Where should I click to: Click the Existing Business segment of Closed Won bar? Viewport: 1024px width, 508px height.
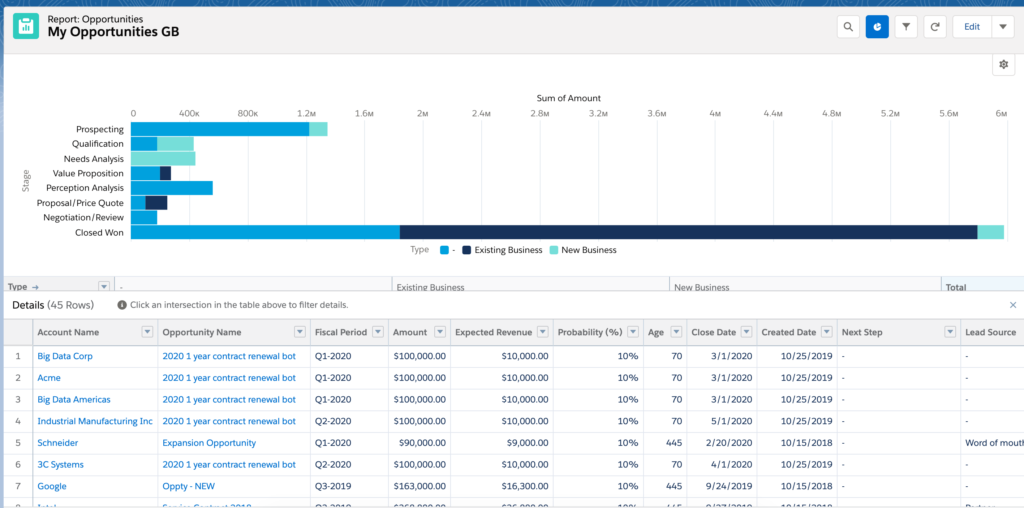pyautogui.click(x=688, y=232)
